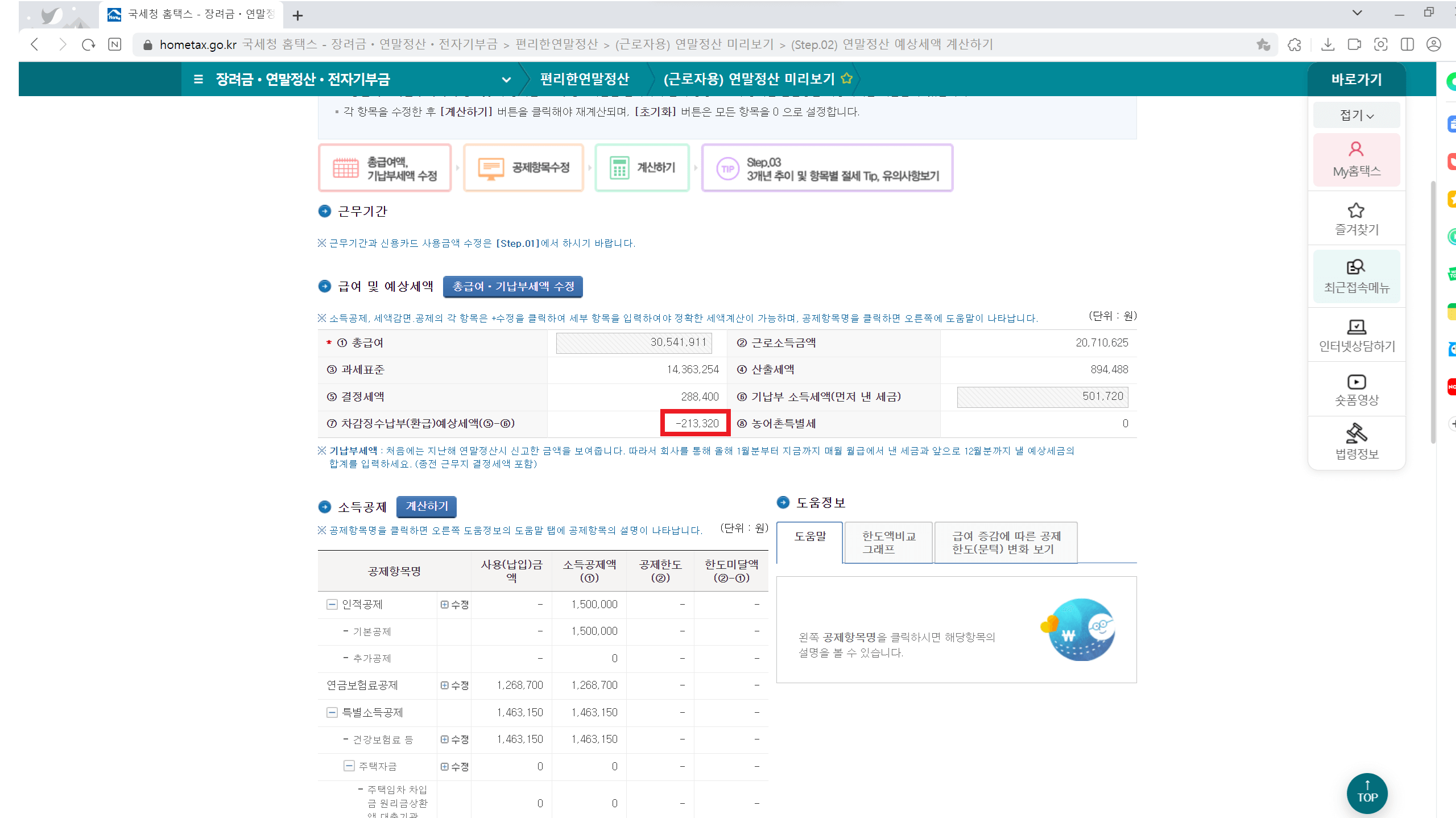This screenshot has height=818, width=1456.
Task: Collapse the 인적공제 tree row
Action: point(332,604)
